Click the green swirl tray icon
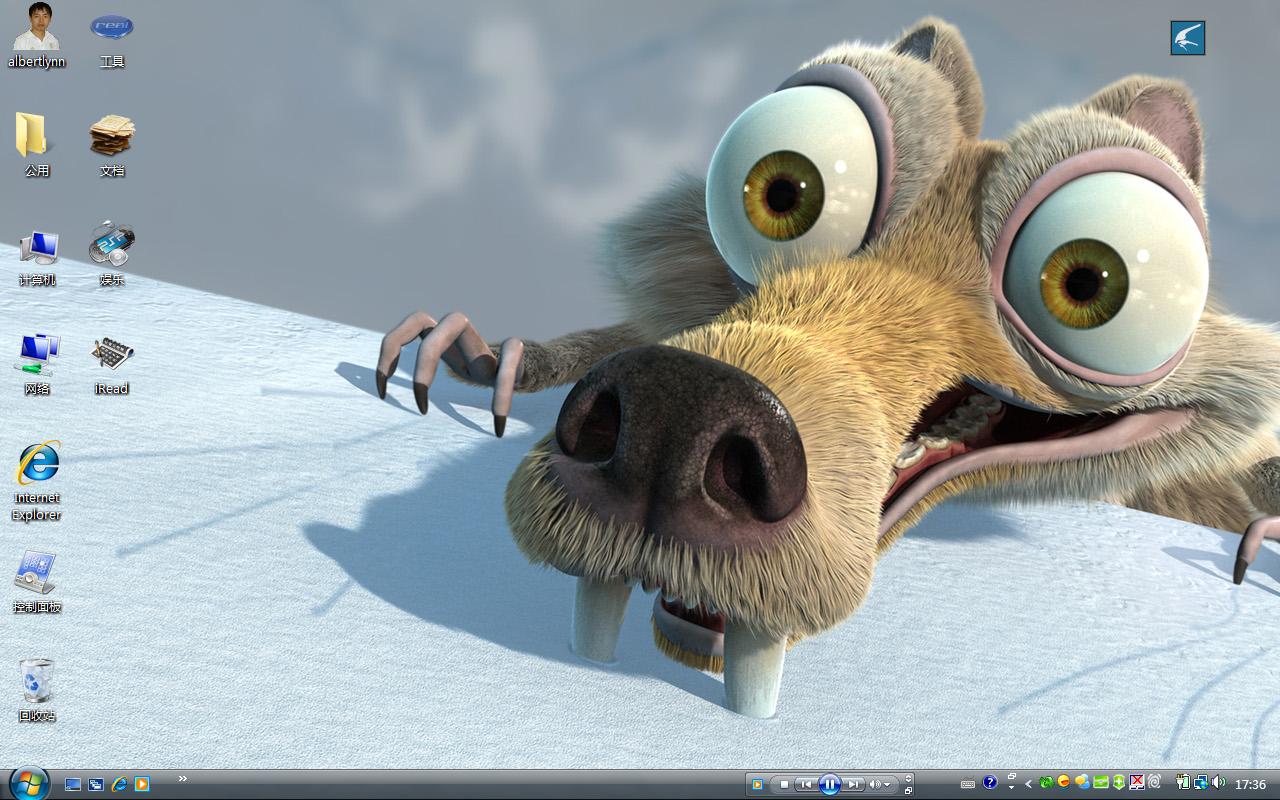The height and width of the screenshot is (800, 1280). (x=1046, y=783)
